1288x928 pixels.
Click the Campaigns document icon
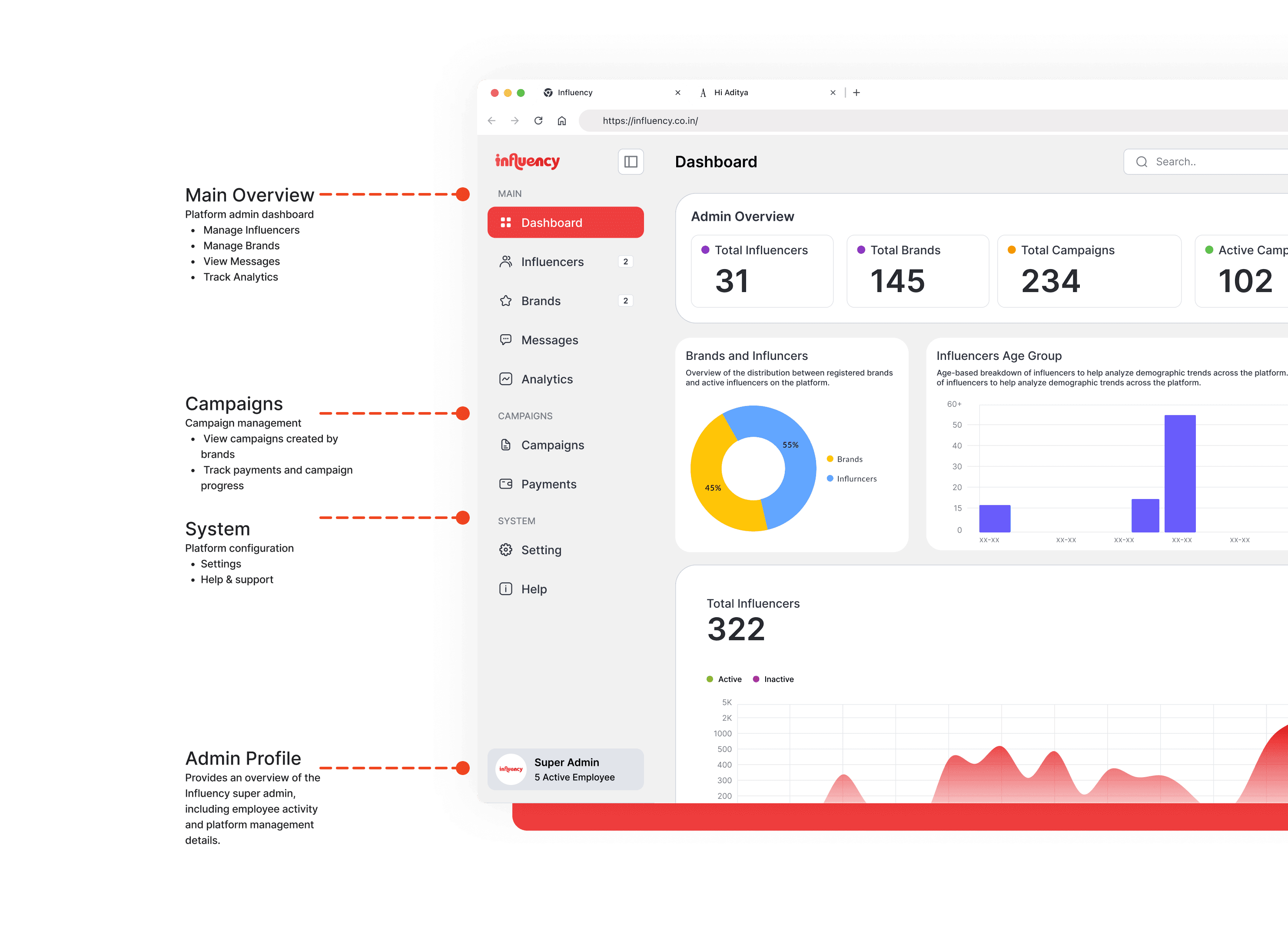tap(505, 445)
